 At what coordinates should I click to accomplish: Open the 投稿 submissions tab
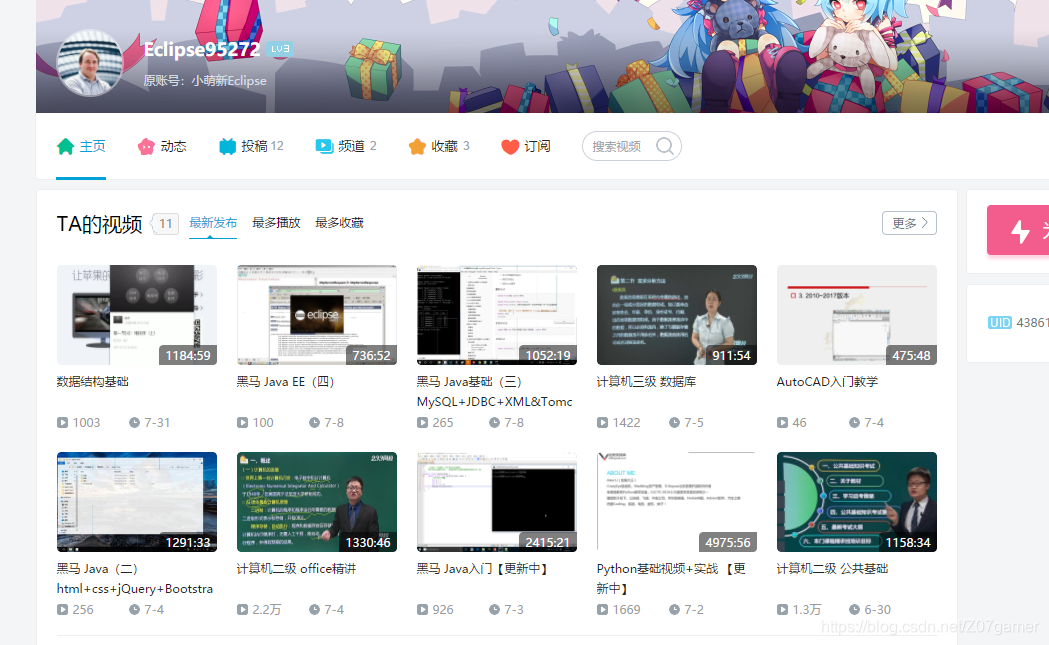point(252,147)
